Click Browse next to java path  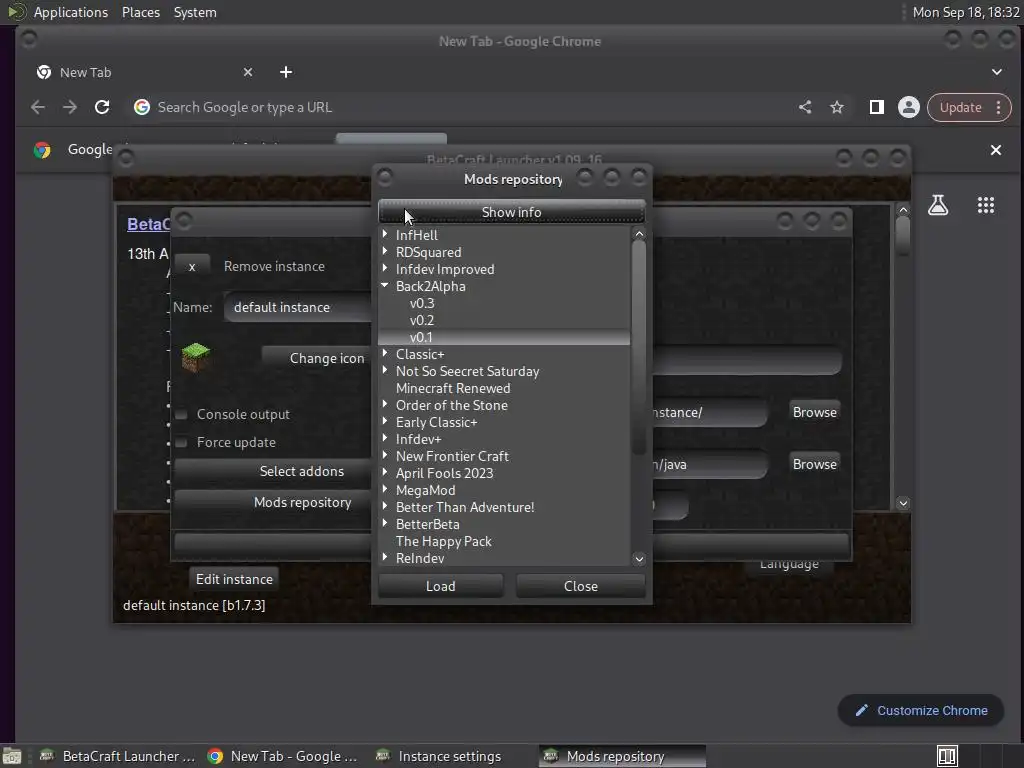click(814, 464)
